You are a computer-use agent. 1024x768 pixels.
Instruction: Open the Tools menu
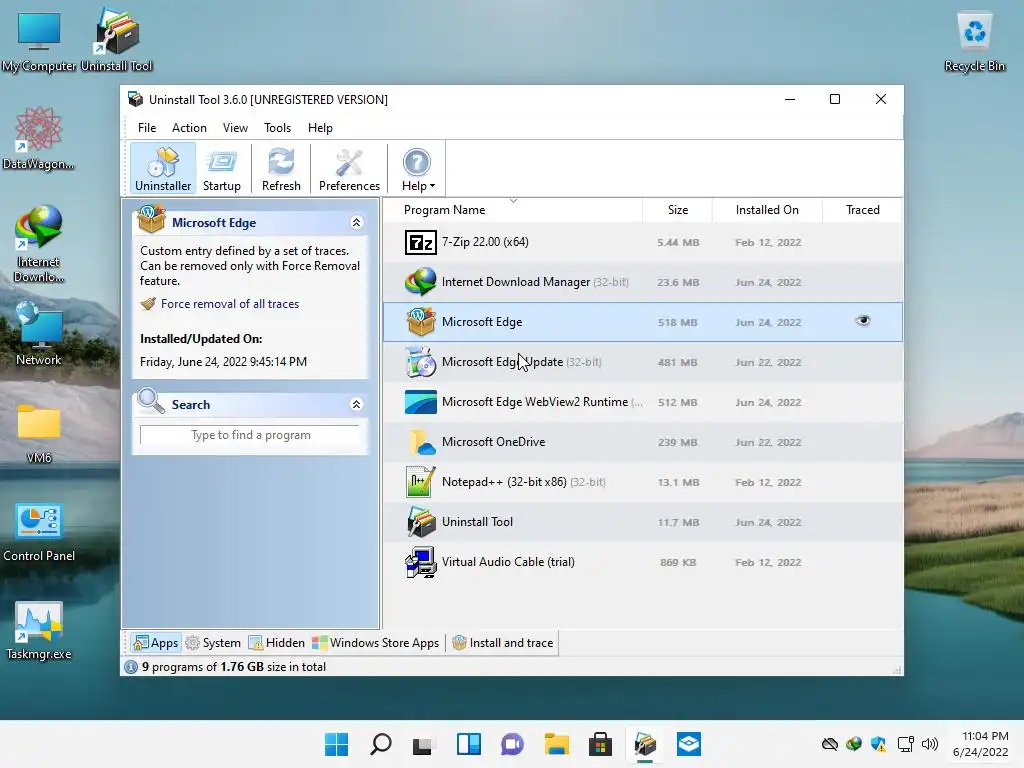pyautogui.click(x=277, y=128)
